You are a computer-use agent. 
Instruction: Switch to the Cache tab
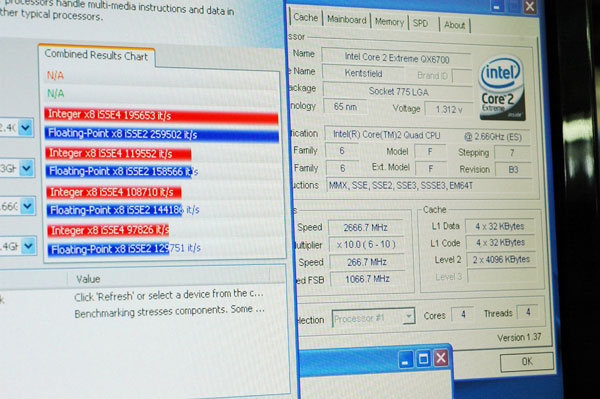click(305, 18)
